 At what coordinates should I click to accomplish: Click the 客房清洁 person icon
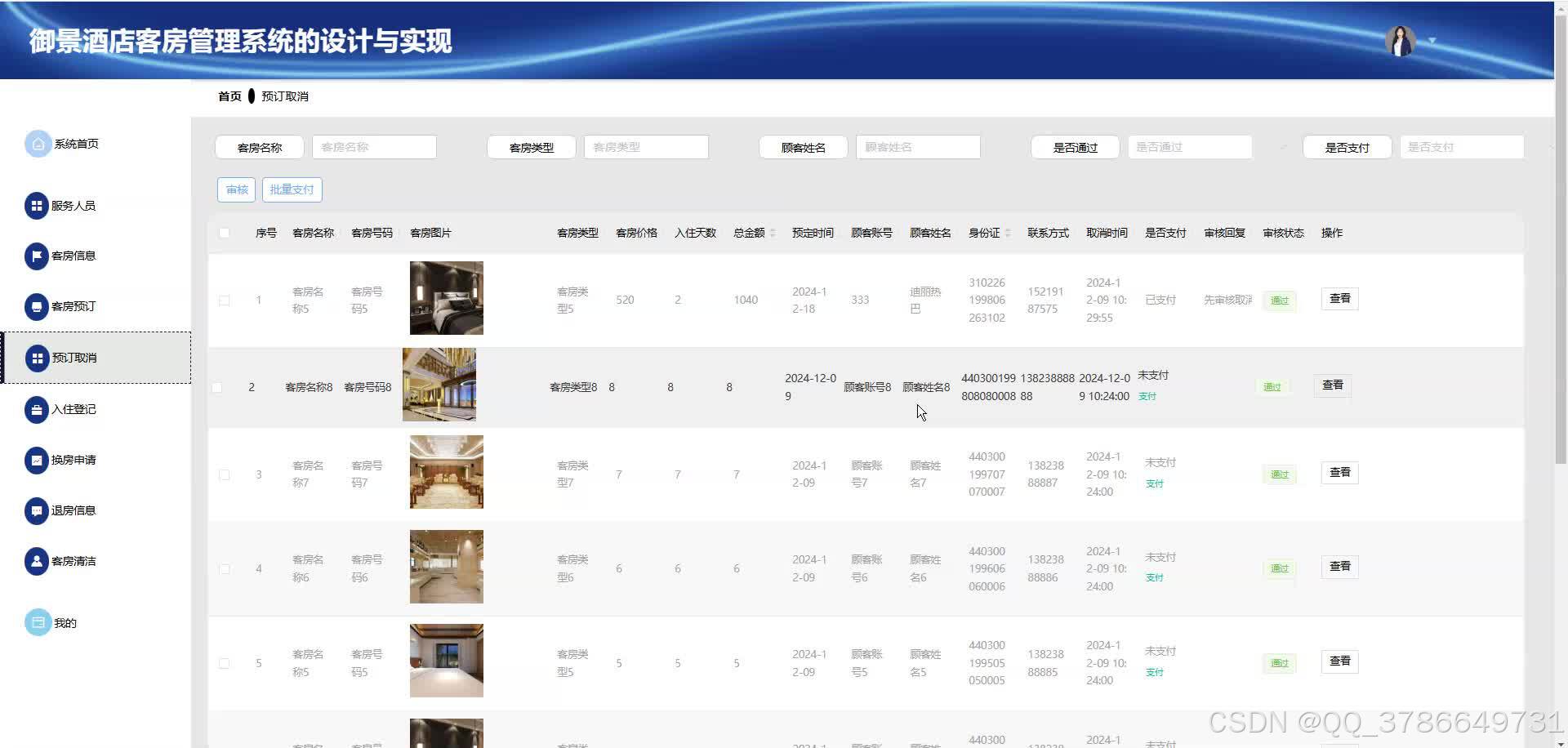[37, 561]
